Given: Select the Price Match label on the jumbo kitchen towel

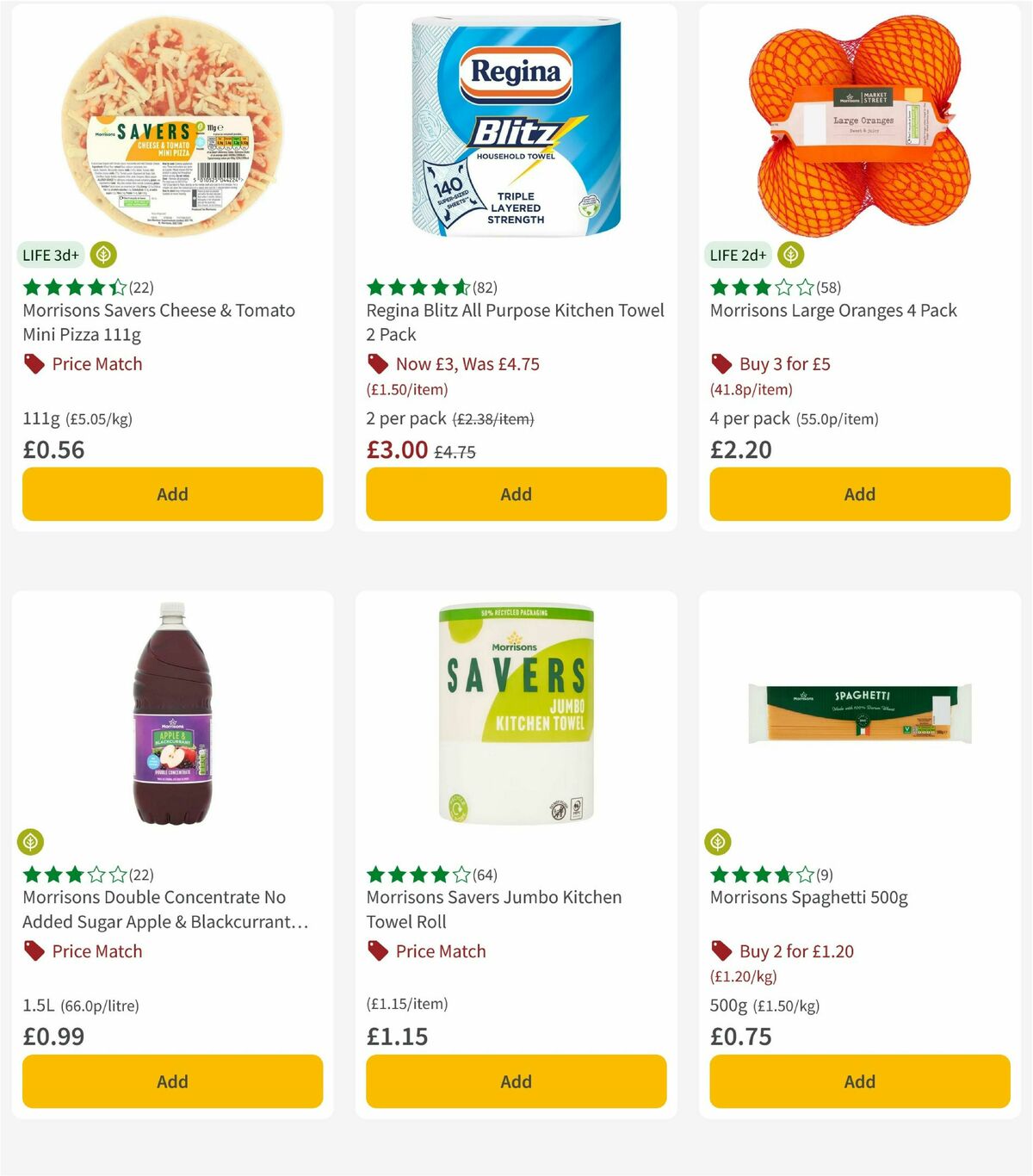Looking at the screenshot, I should pos(440,951).
